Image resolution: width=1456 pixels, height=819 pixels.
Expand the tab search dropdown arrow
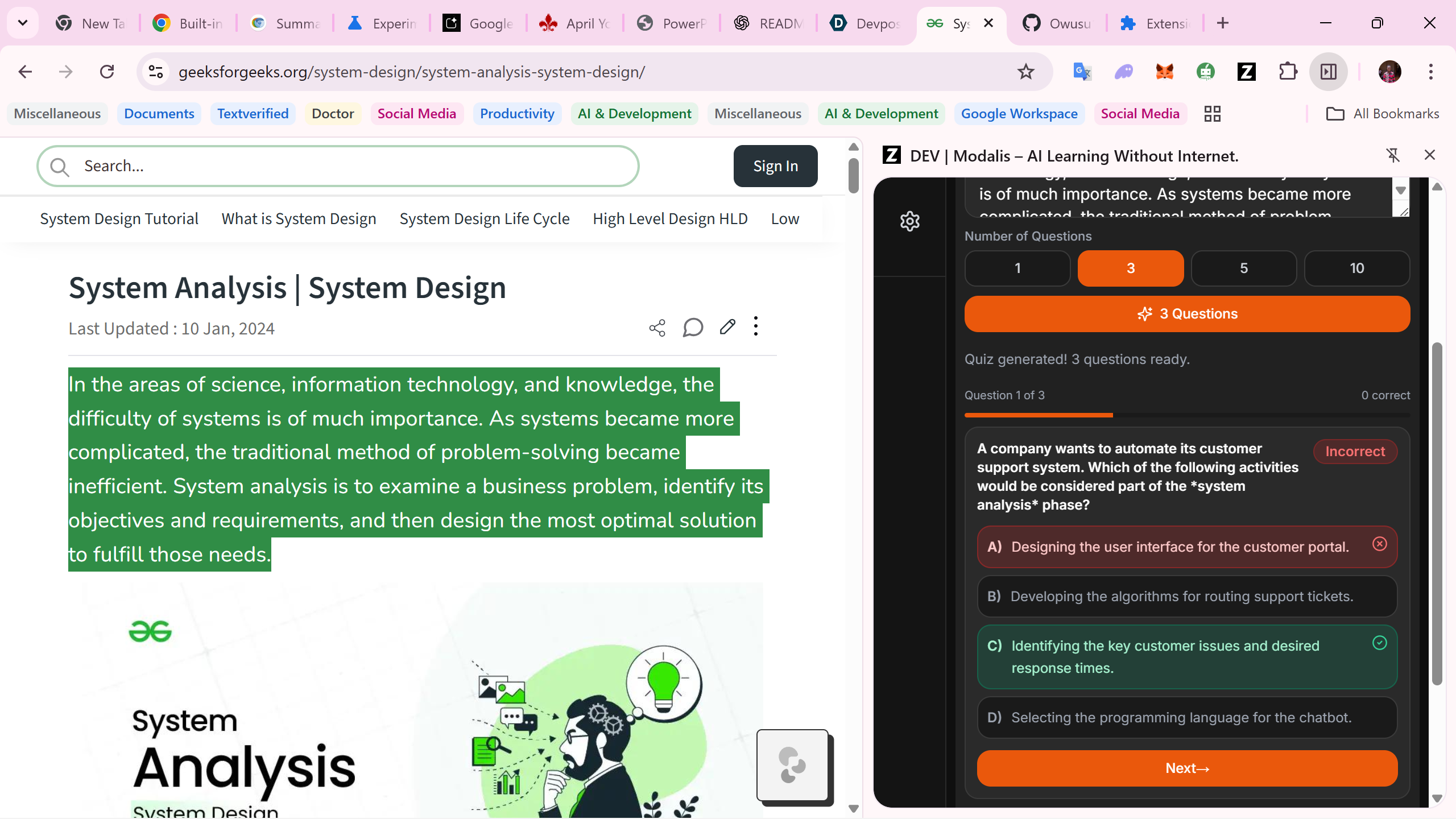23,23
